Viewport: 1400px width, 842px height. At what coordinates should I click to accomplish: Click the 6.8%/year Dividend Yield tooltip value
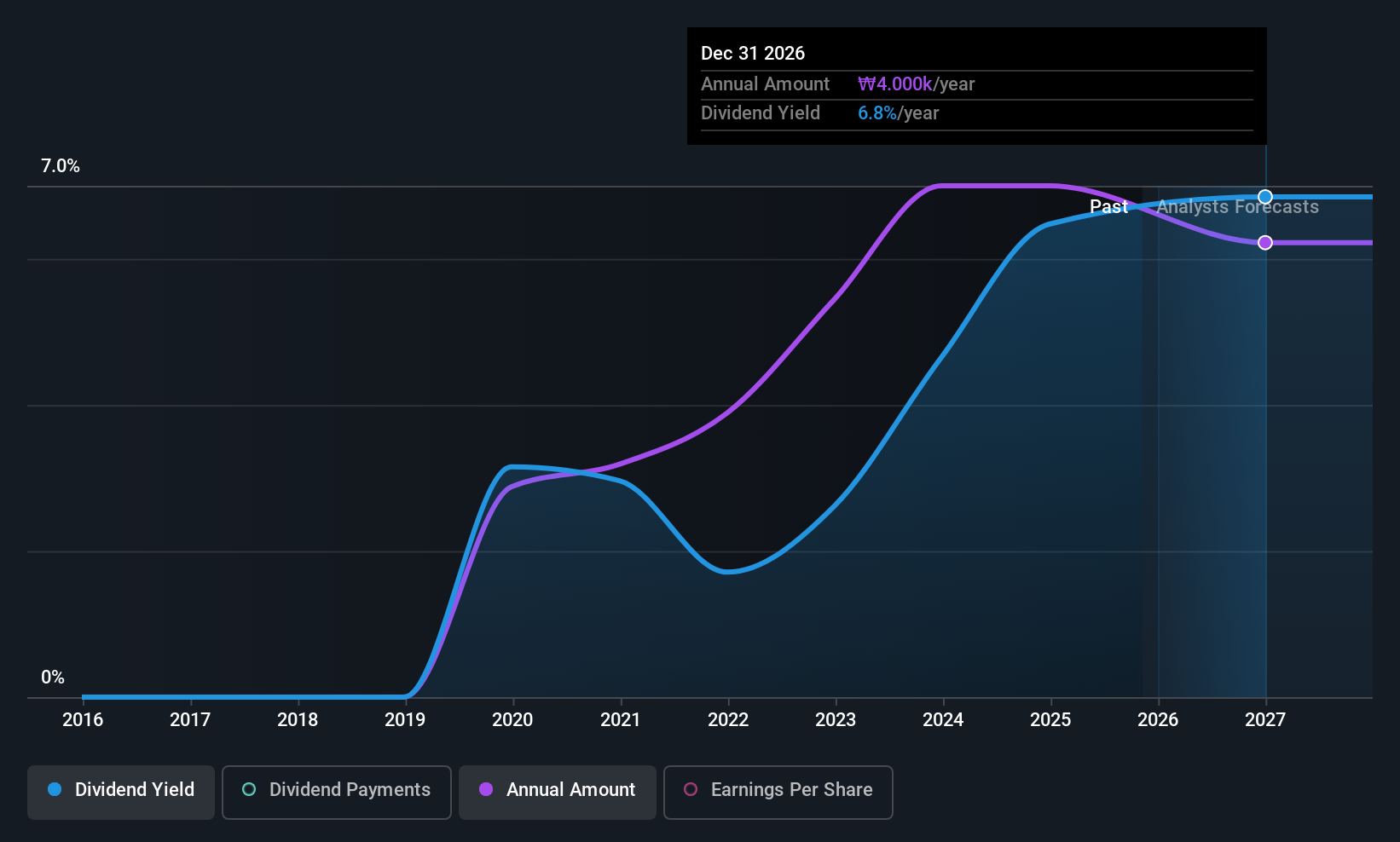point(898,113)
